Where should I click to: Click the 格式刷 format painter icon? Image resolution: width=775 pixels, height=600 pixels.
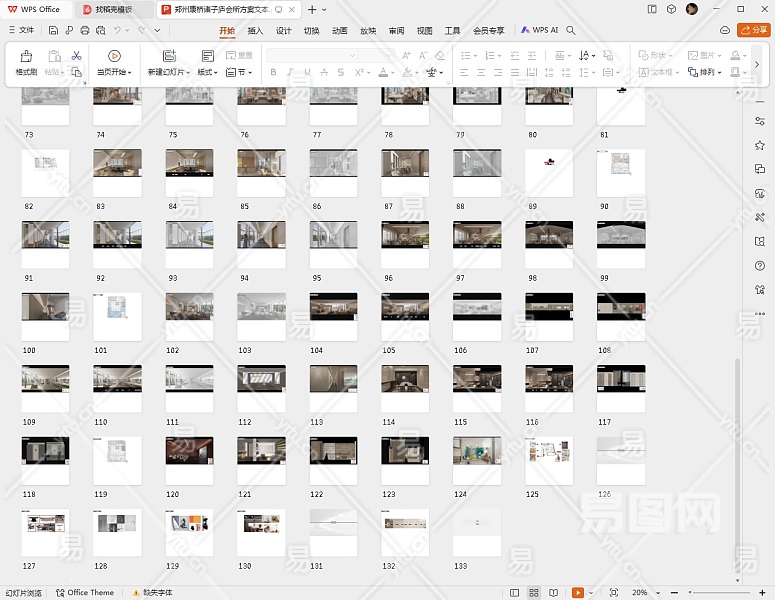[x=26, y=57]
